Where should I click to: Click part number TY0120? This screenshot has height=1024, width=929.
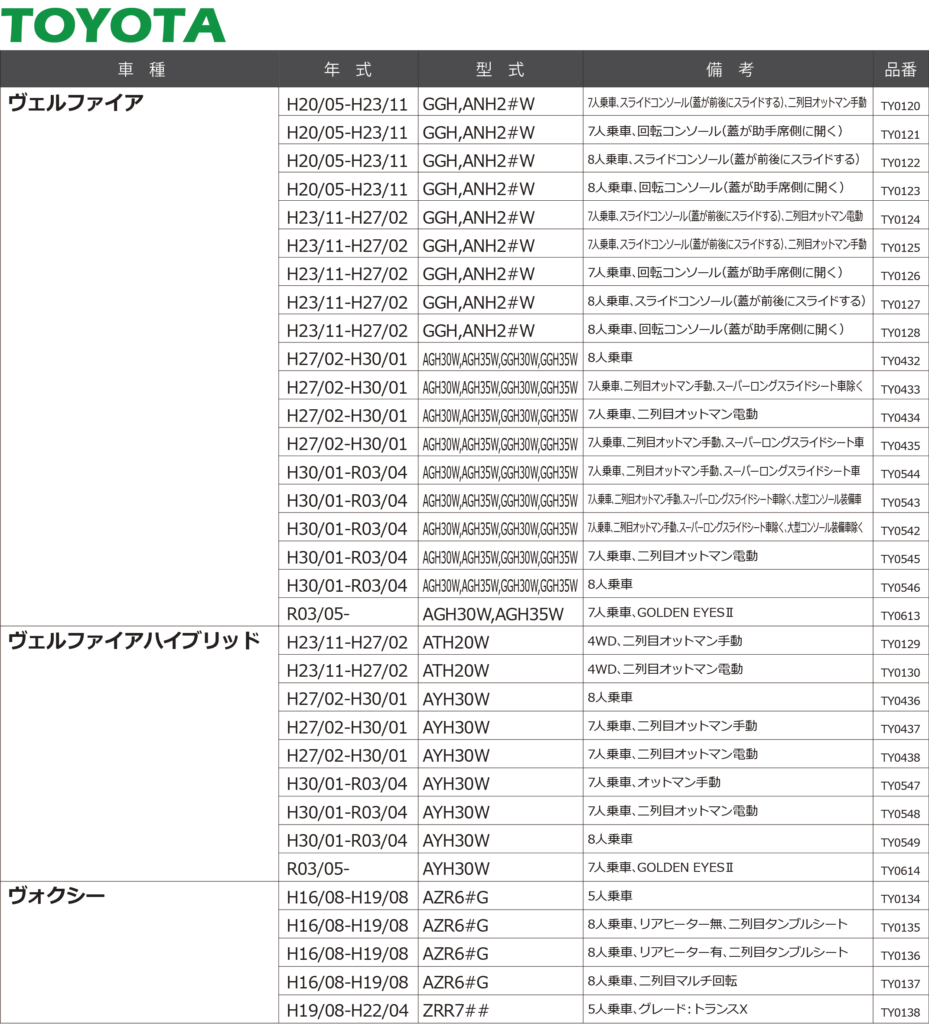[x=900, y=106]
